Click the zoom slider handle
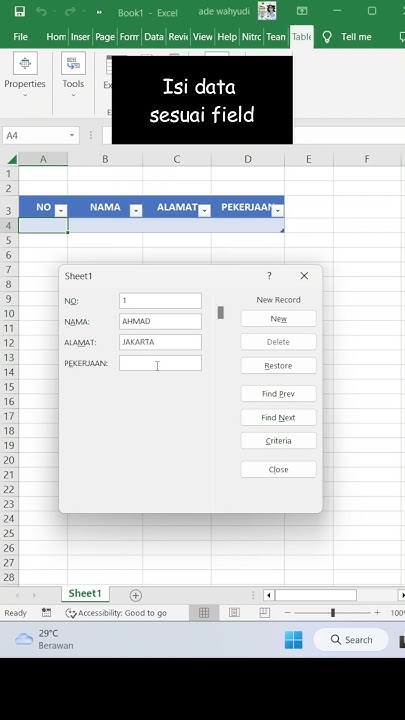405x720 pixels. pyautogui.click(x=333, y=613)
